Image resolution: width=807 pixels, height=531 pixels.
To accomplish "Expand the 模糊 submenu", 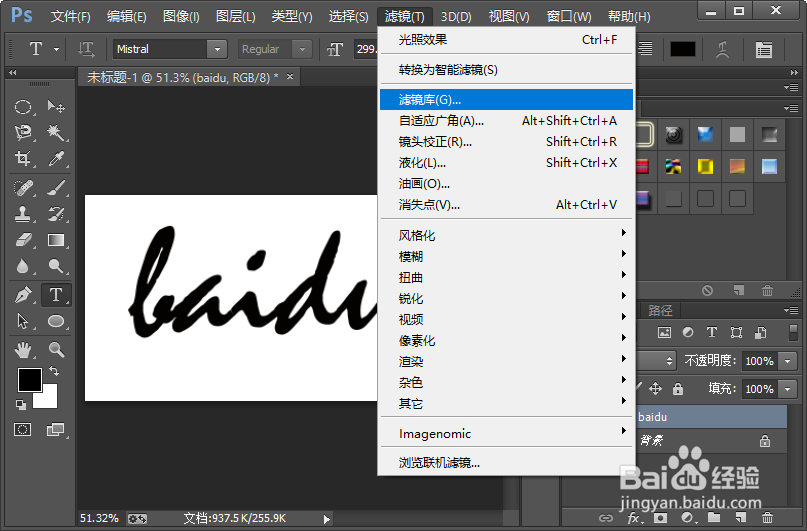I will (506, 256).
